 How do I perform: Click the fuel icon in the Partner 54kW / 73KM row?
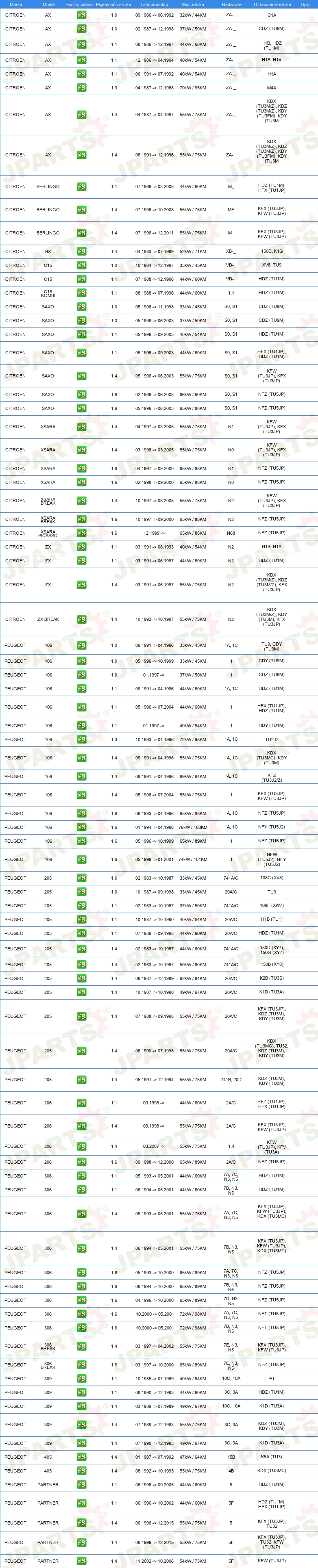tap(81, 1561)
